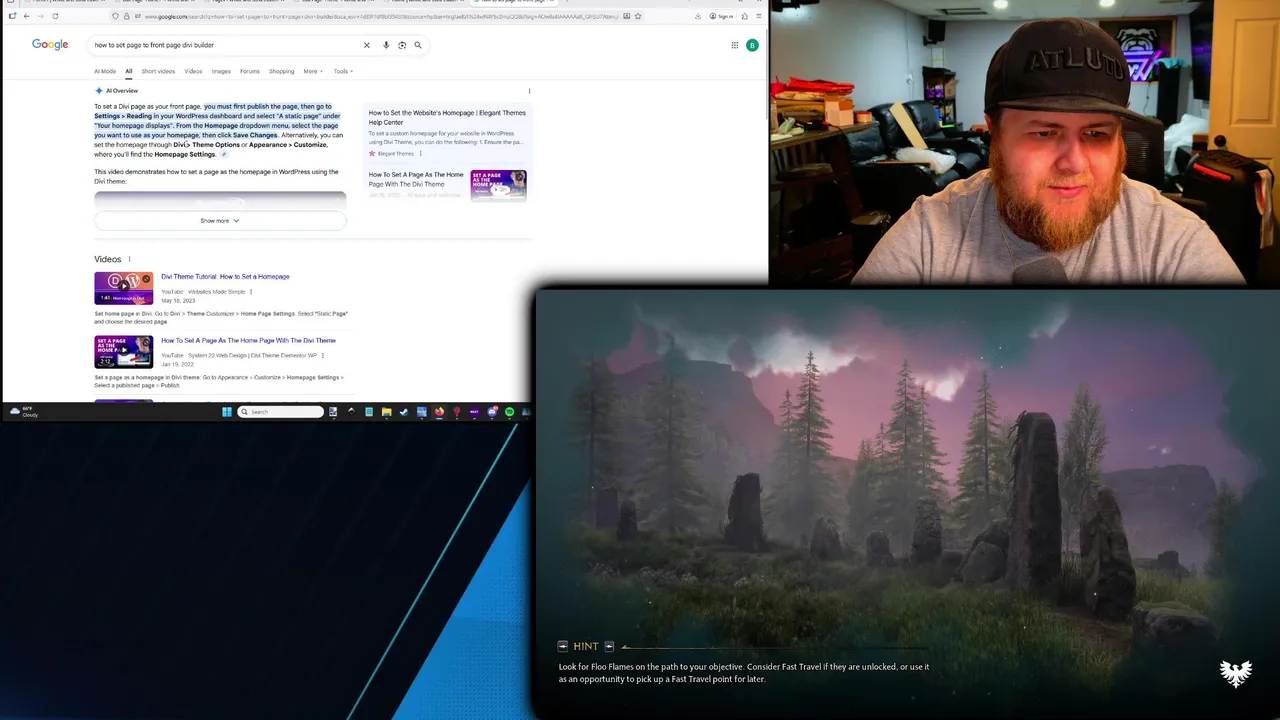The height and width of the screenshot is (720, 1280).
Task: Open Discord icon with notification badge
Action: [492, 412]
